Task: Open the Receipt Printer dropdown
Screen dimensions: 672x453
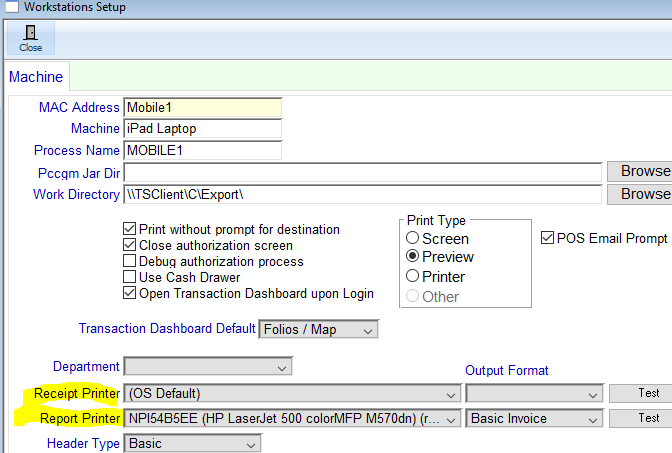Action: 292,393
